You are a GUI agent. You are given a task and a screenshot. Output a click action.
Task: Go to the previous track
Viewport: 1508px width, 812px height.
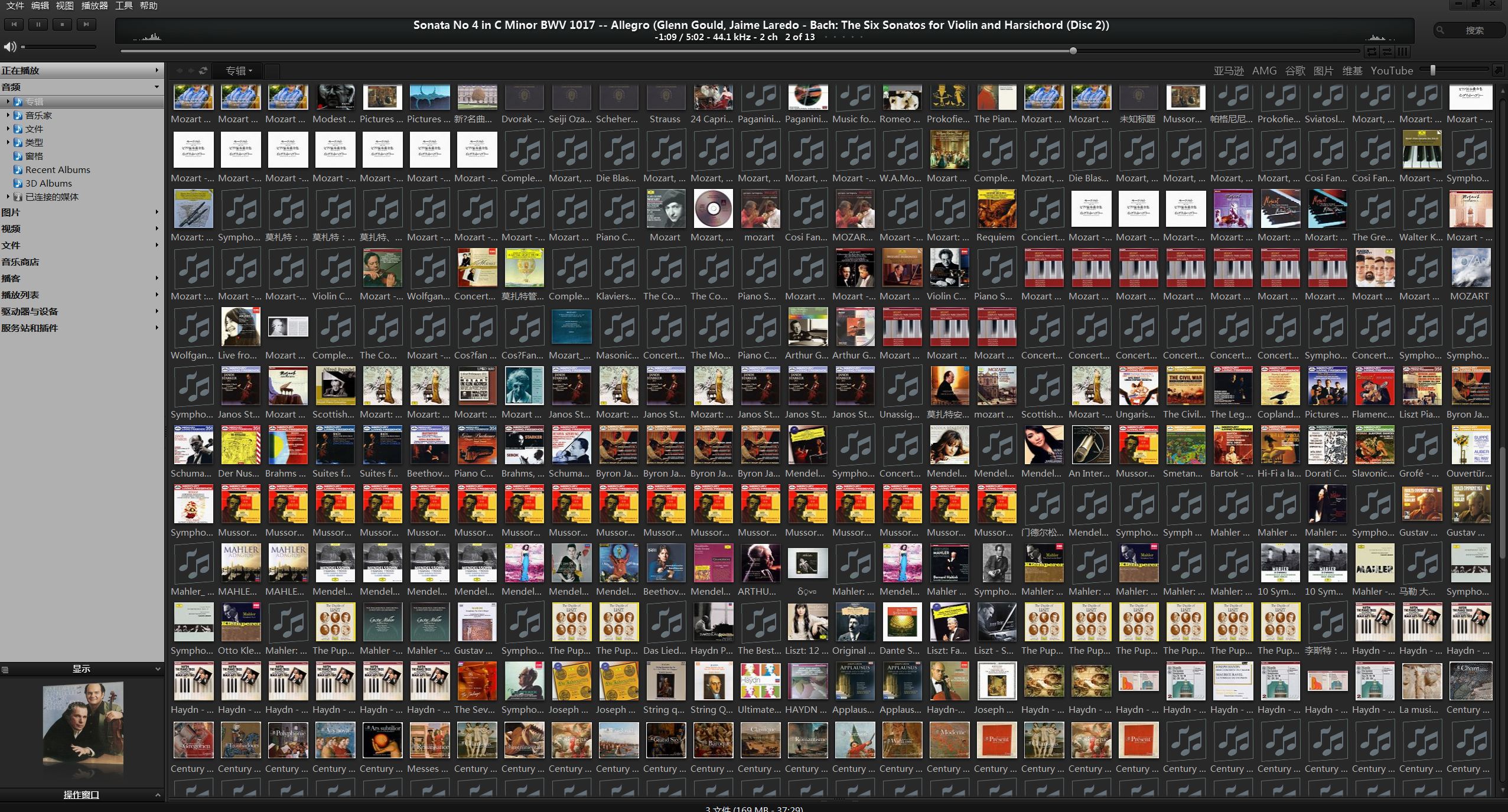[x=14, y=24]
